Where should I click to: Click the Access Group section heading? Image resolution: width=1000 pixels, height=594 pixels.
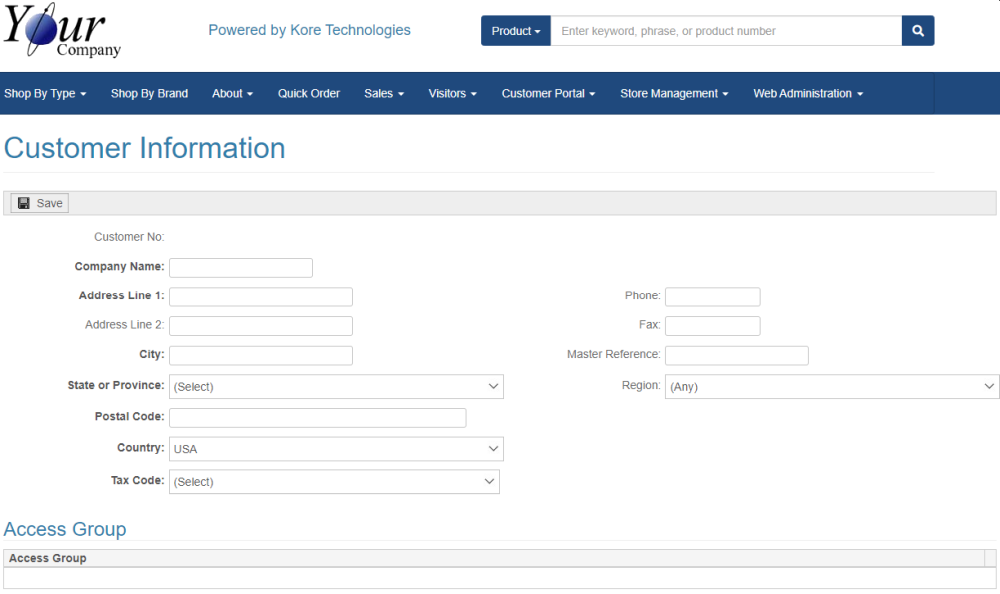click(x=65, y=529)
